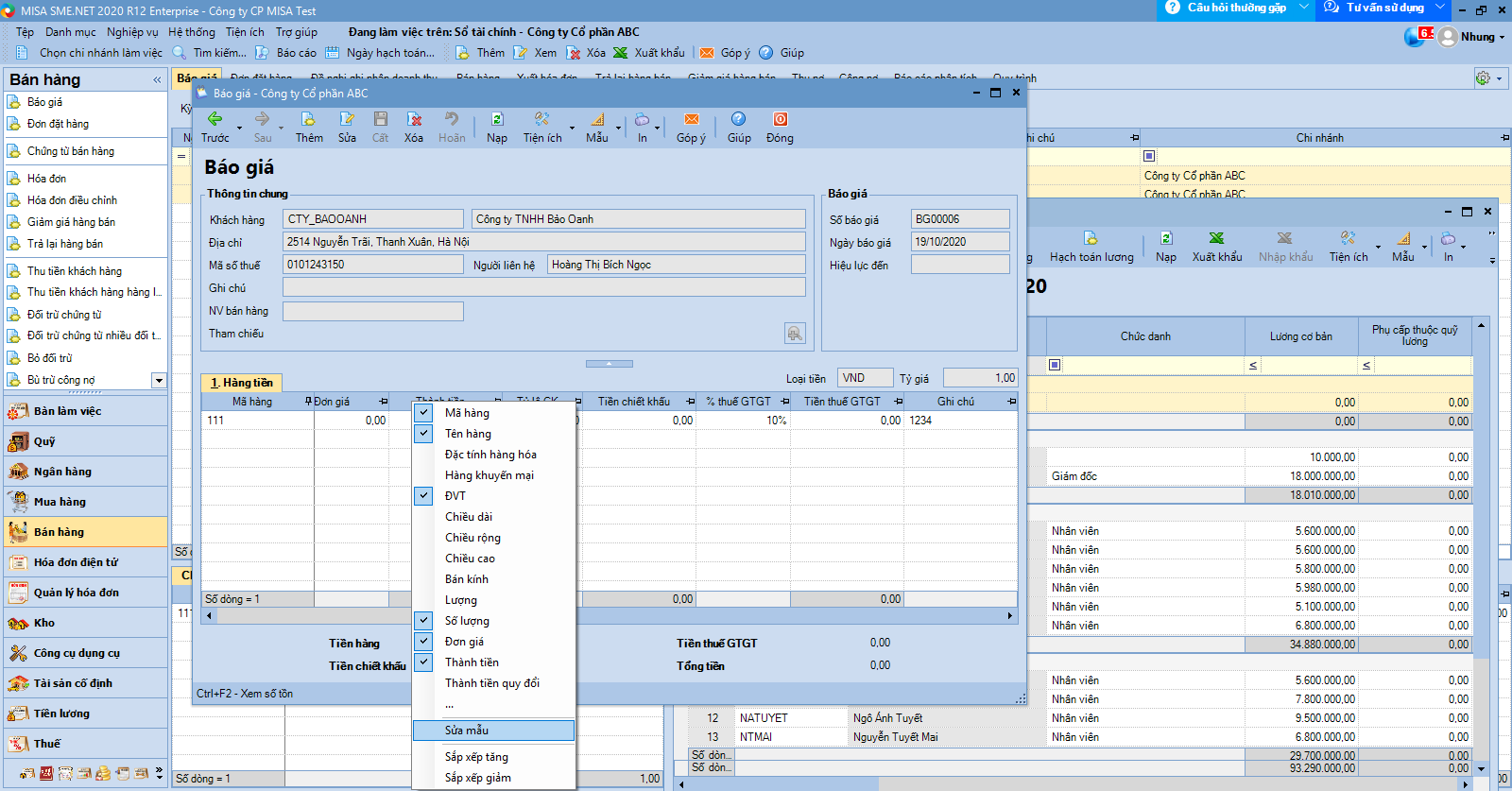The image size is (1512, 791).
Task: Click the Tỷ giá input field
Action: point(981,378)
